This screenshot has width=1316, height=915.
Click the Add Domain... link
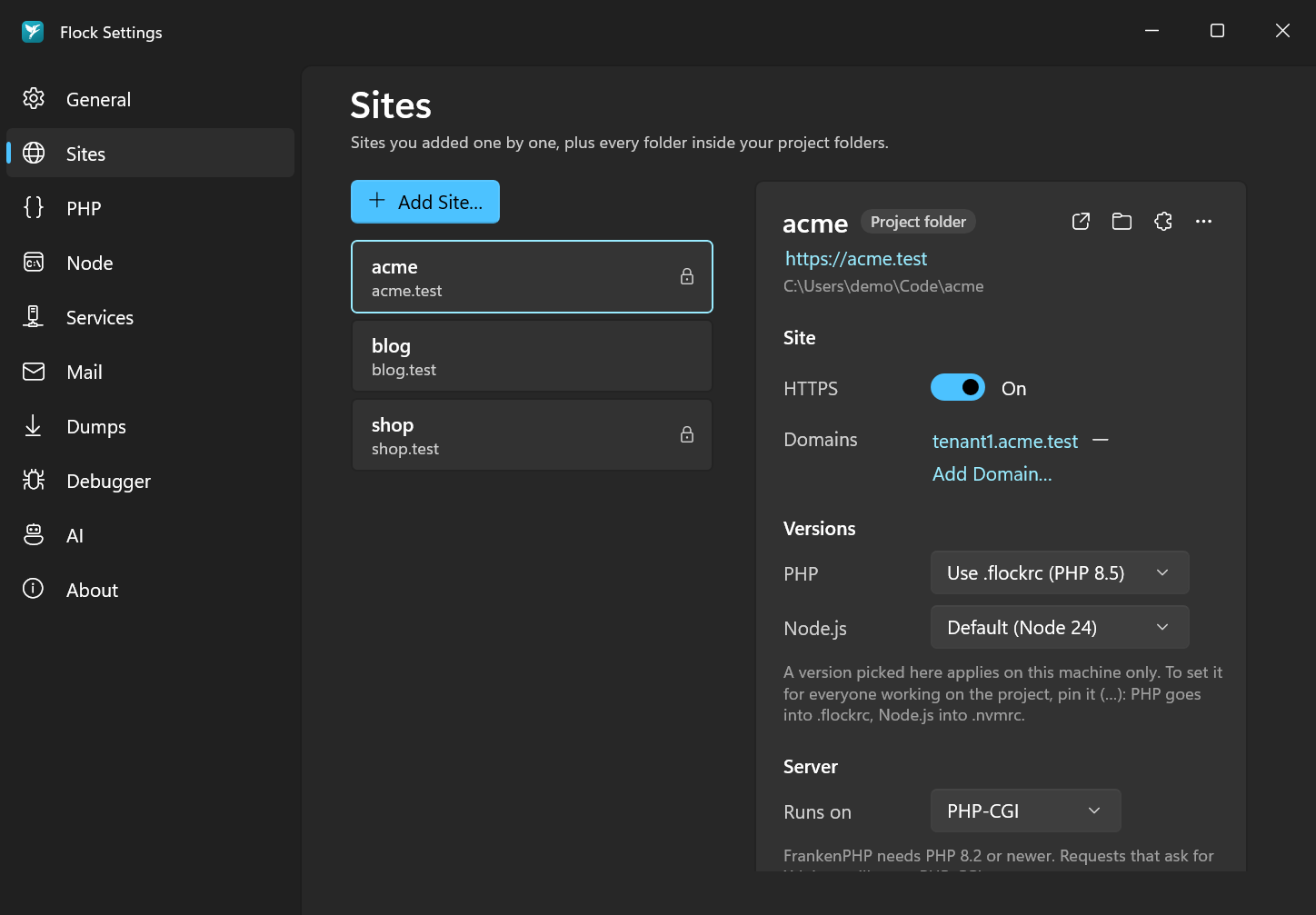tap(992, 474)
